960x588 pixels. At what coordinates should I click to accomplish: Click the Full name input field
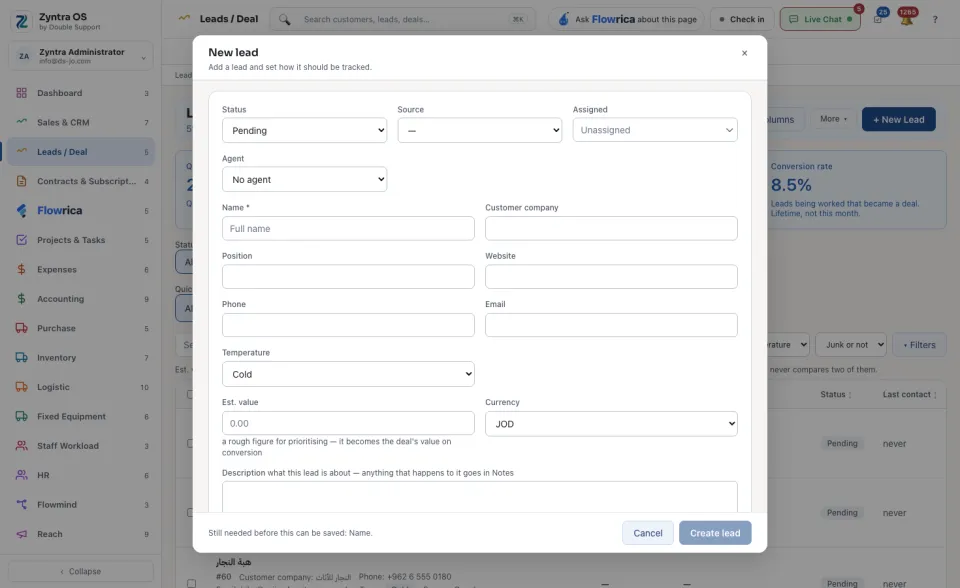coord(348,228)
